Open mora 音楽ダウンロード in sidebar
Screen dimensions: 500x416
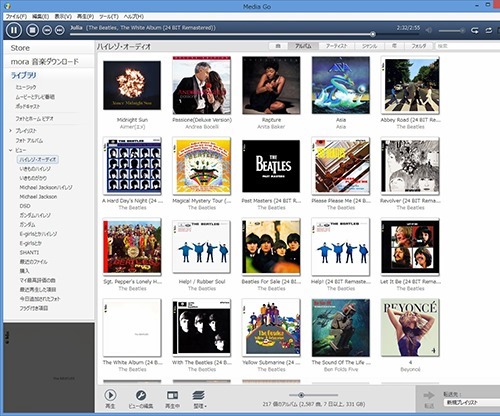(x=45, y=62)
